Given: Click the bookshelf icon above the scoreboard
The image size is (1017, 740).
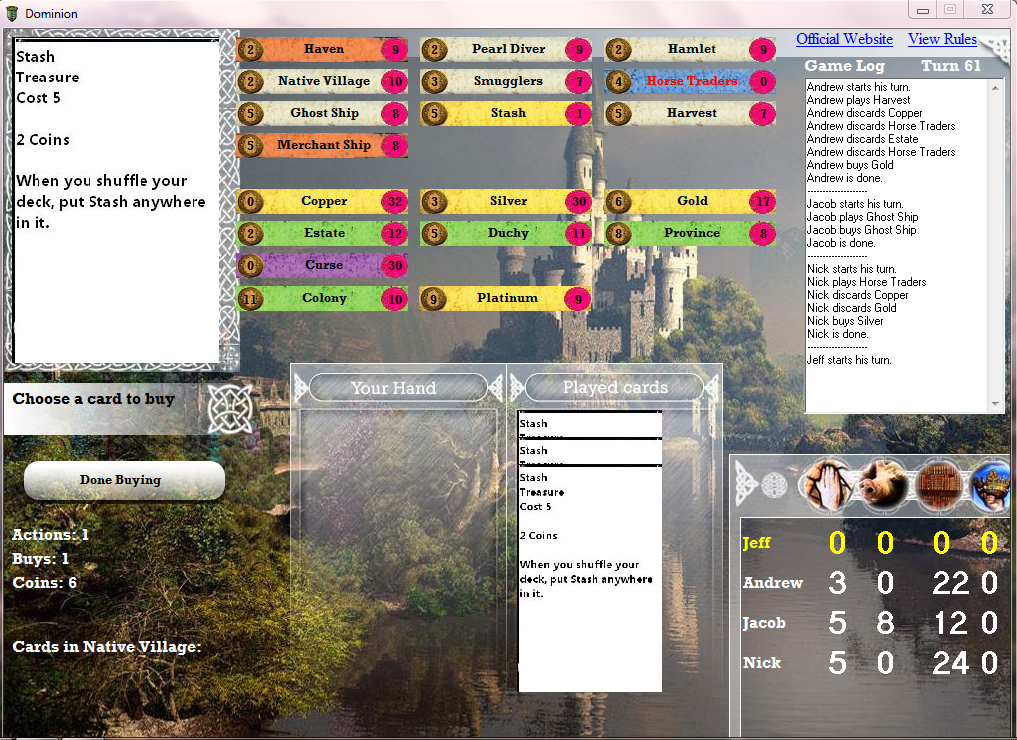Looking at the screenshot, I should [940, 484].
